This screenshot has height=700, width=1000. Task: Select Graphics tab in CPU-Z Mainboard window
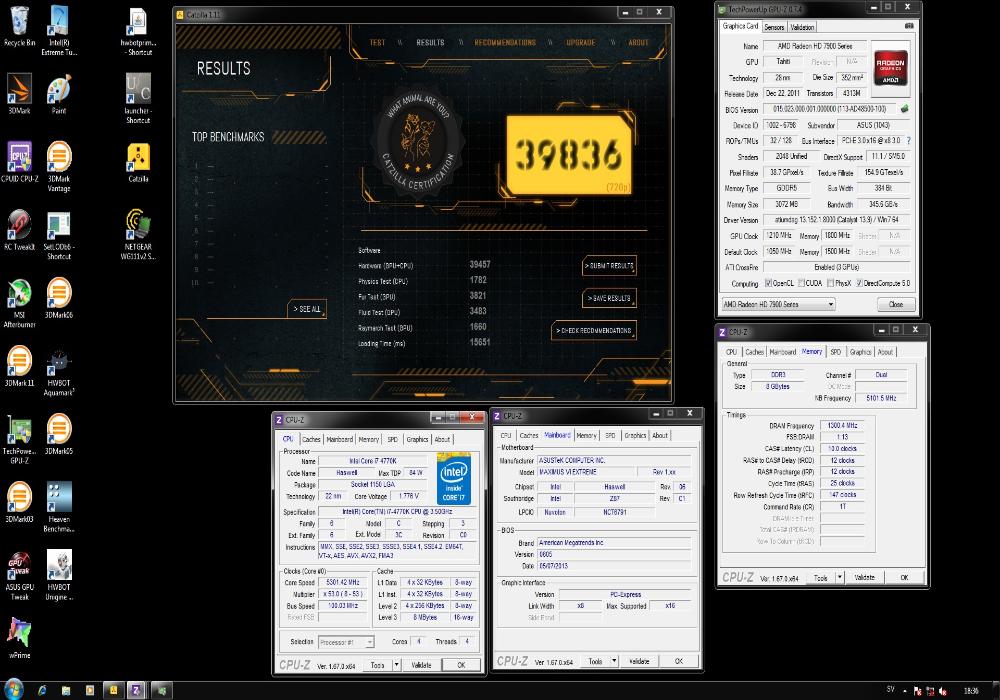pos(635,435)
